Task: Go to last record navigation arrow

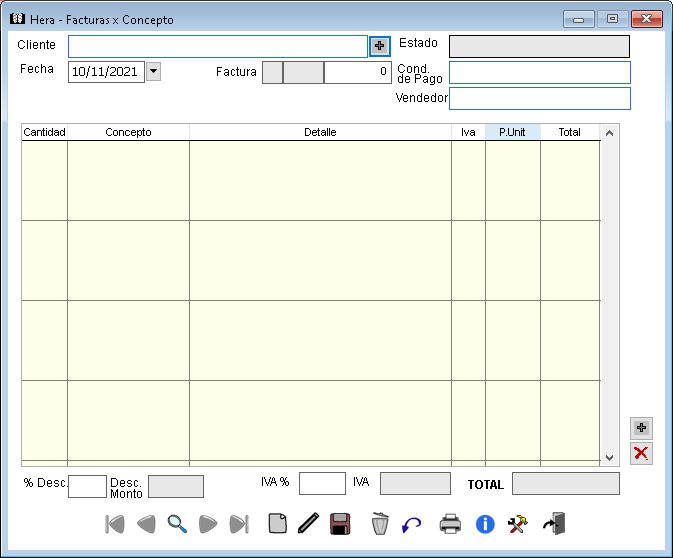Action: click(x=239, y=523)
